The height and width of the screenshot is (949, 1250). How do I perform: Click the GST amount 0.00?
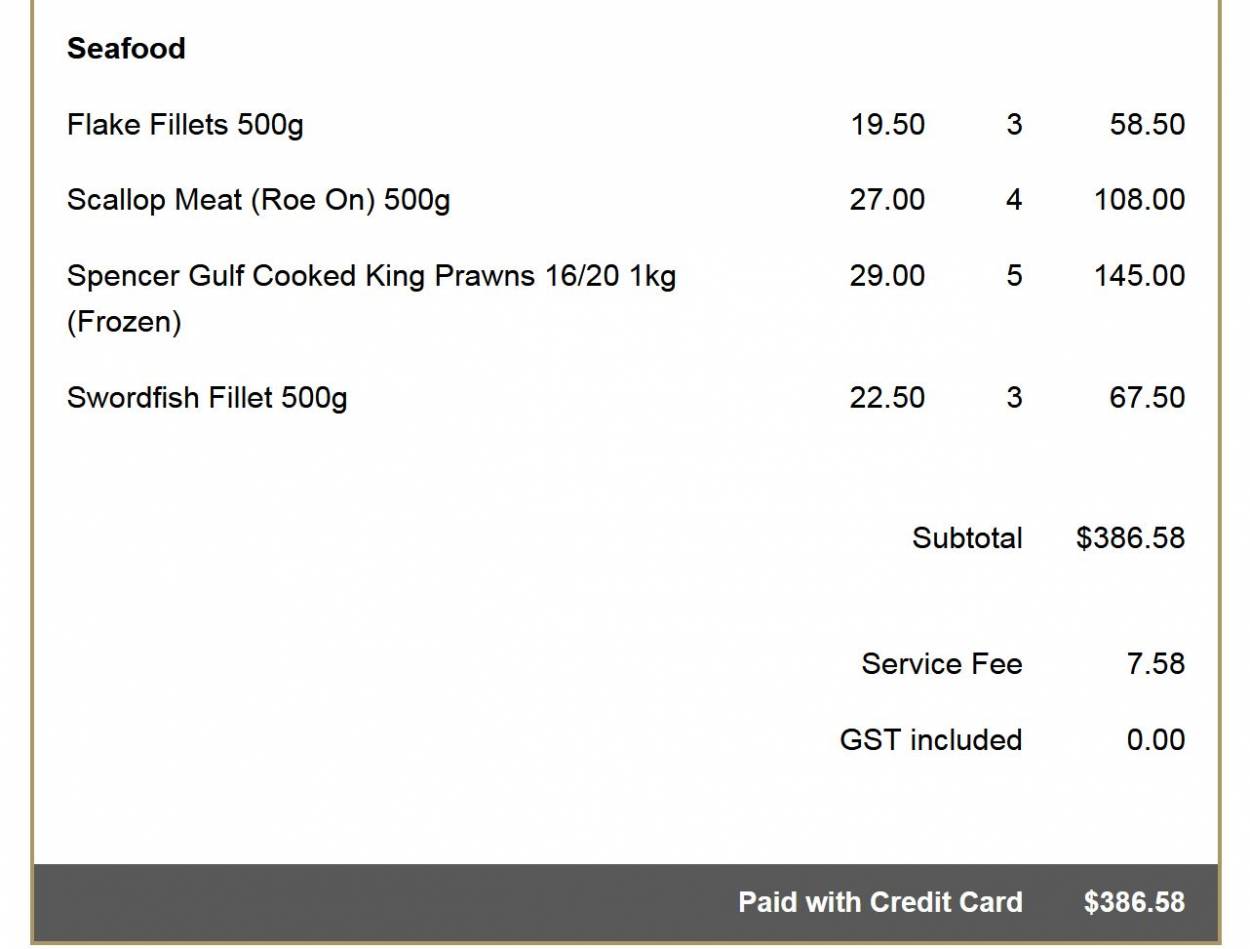click(1156, 740)
